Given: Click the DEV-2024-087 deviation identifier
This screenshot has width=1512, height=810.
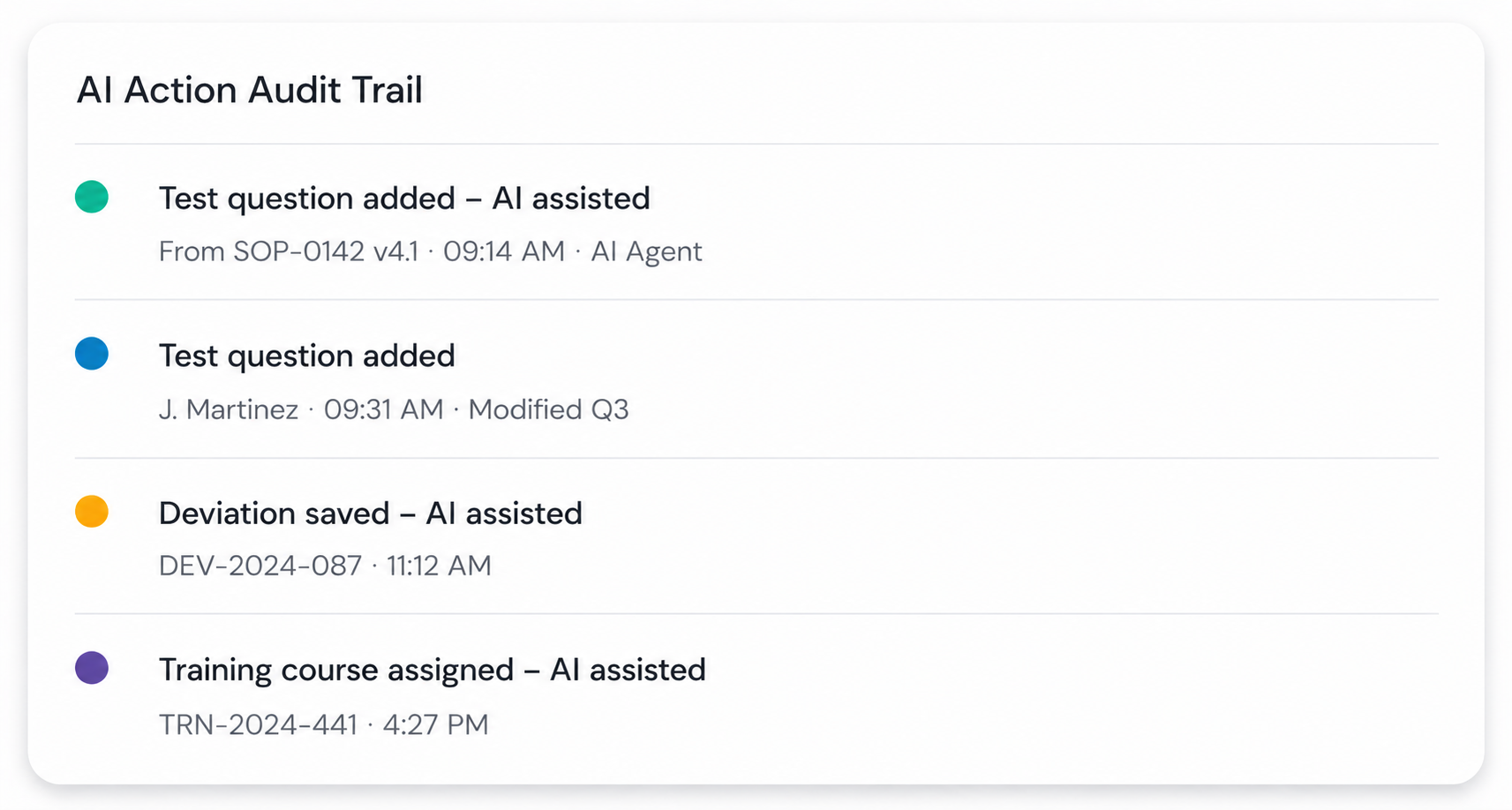Looking at the screenshot, I should 260,566.
